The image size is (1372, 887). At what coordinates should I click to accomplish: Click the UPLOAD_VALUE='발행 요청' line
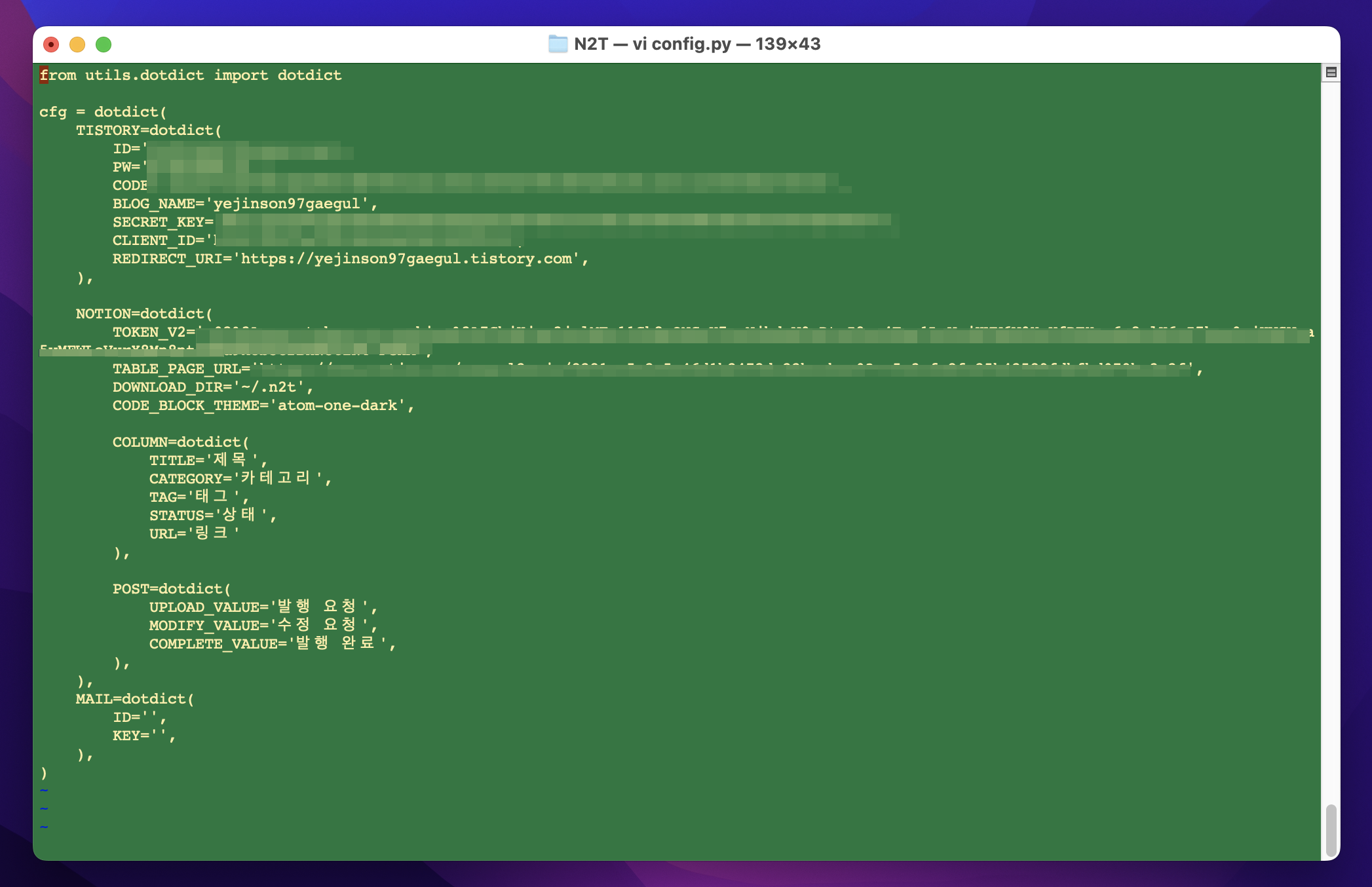click(263, 607)
